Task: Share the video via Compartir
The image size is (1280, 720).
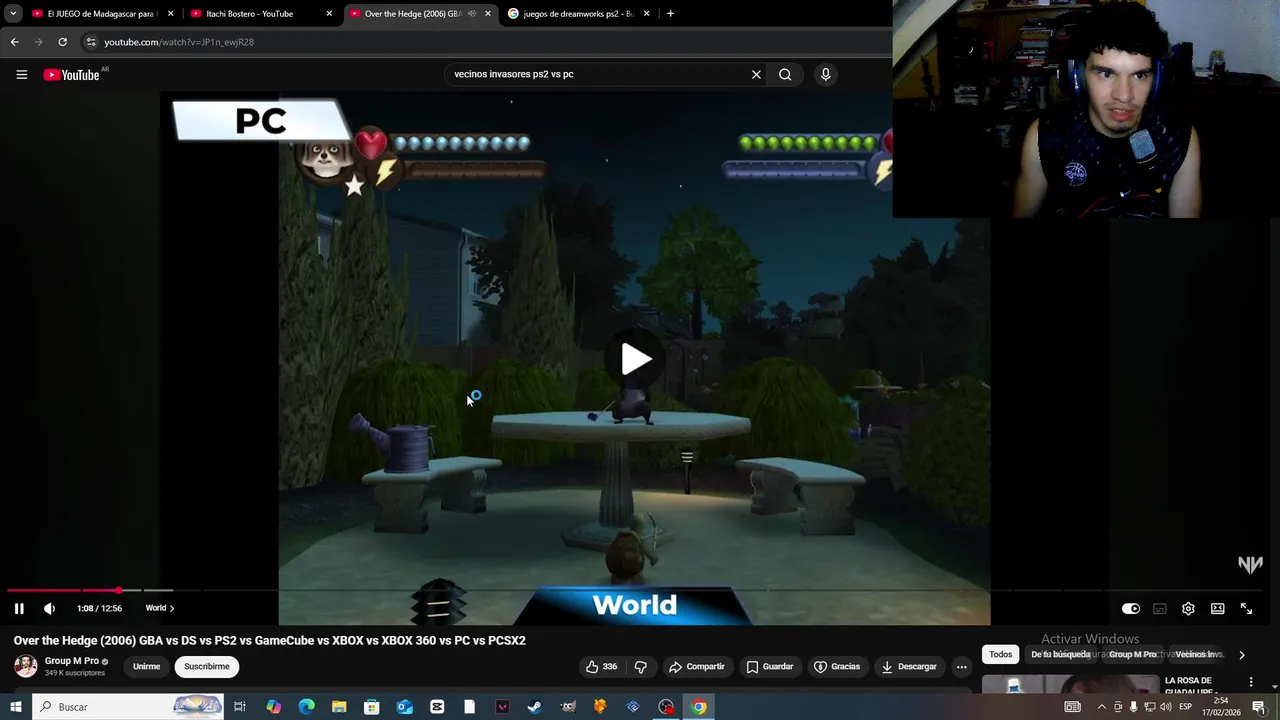Action: 696,666
